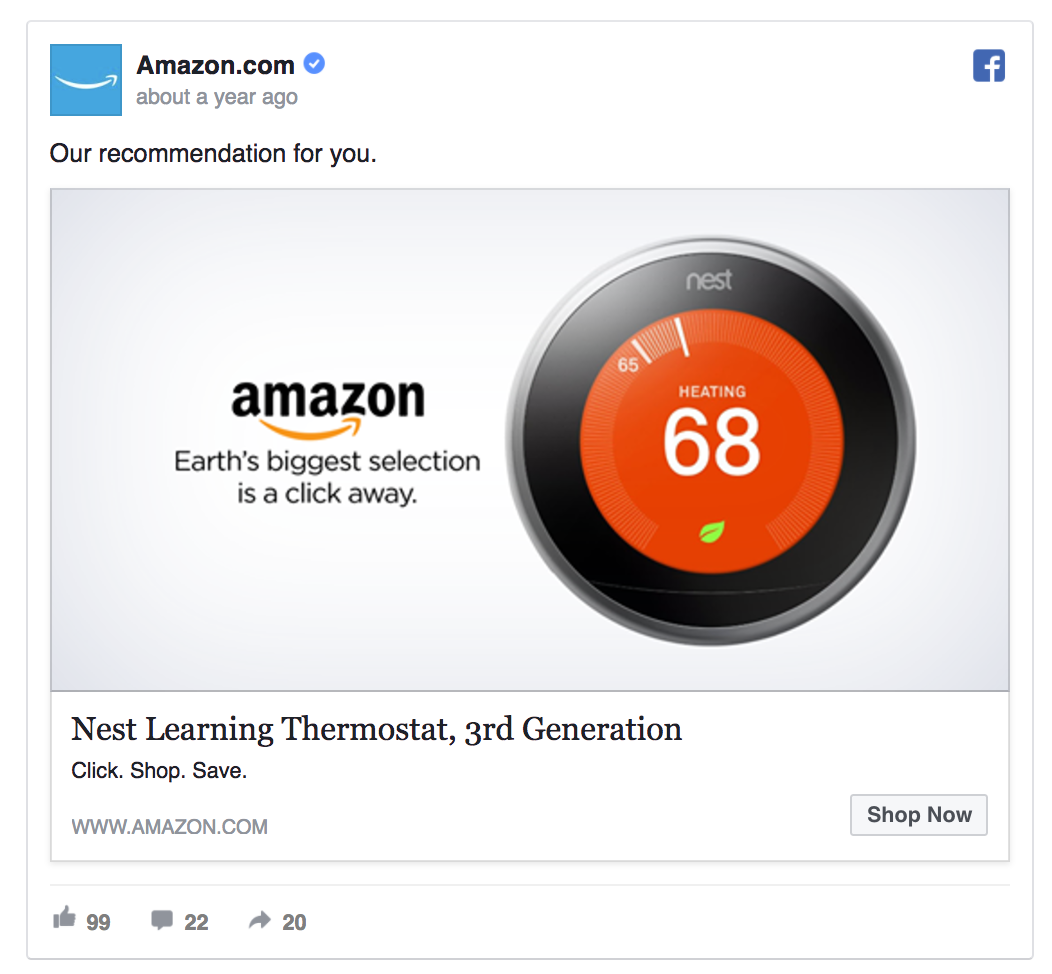Share the post with arrow icon
Image resolution: width=1052 pixels, height=974 pixels.
coord(260,920)
